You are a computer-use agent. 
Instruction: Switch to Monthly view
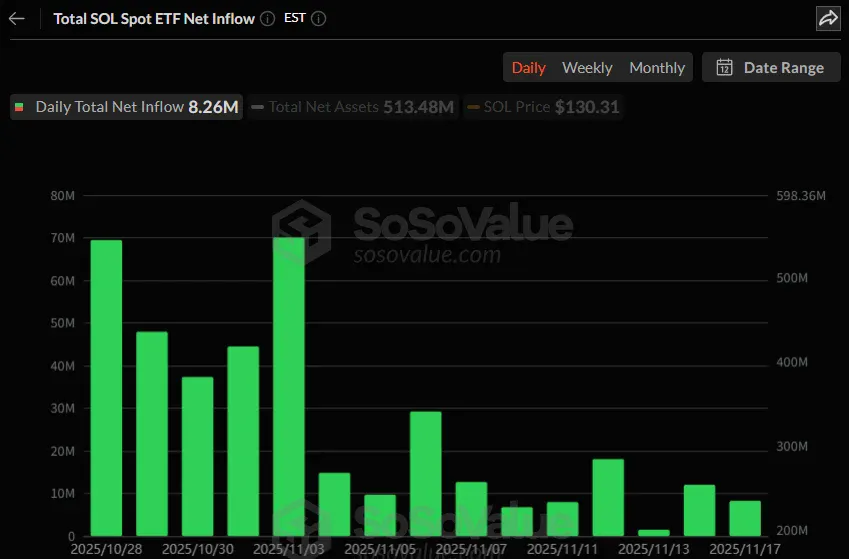[x=657, y=68]
